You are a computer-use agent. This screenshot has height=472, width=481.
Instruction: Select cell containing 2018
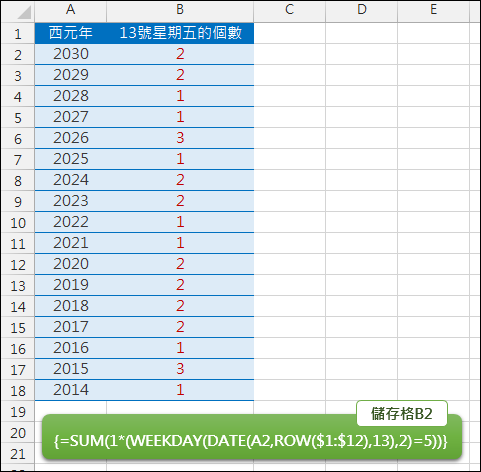[70, 306]
